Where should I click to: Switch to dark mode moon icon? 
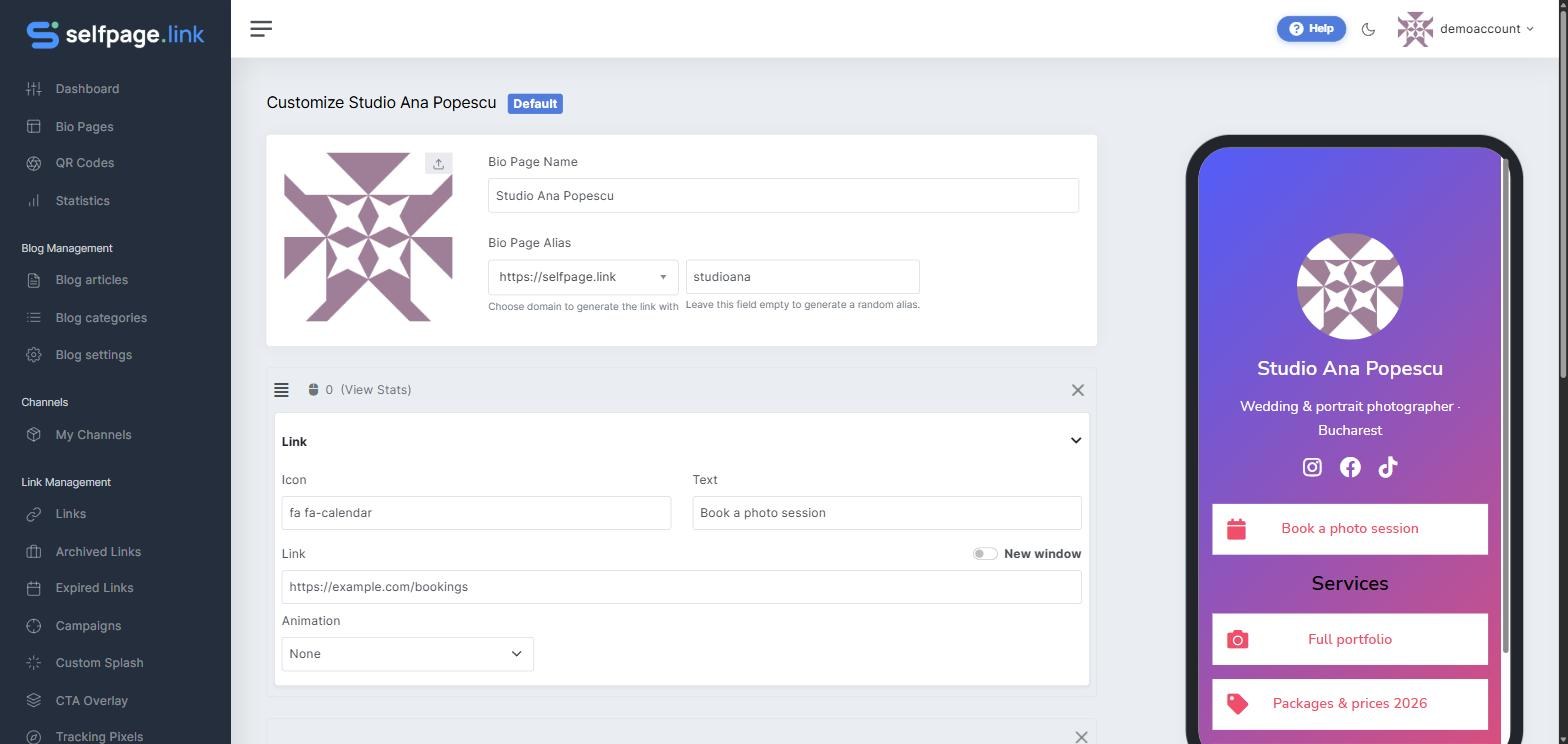coord(1368,29)
